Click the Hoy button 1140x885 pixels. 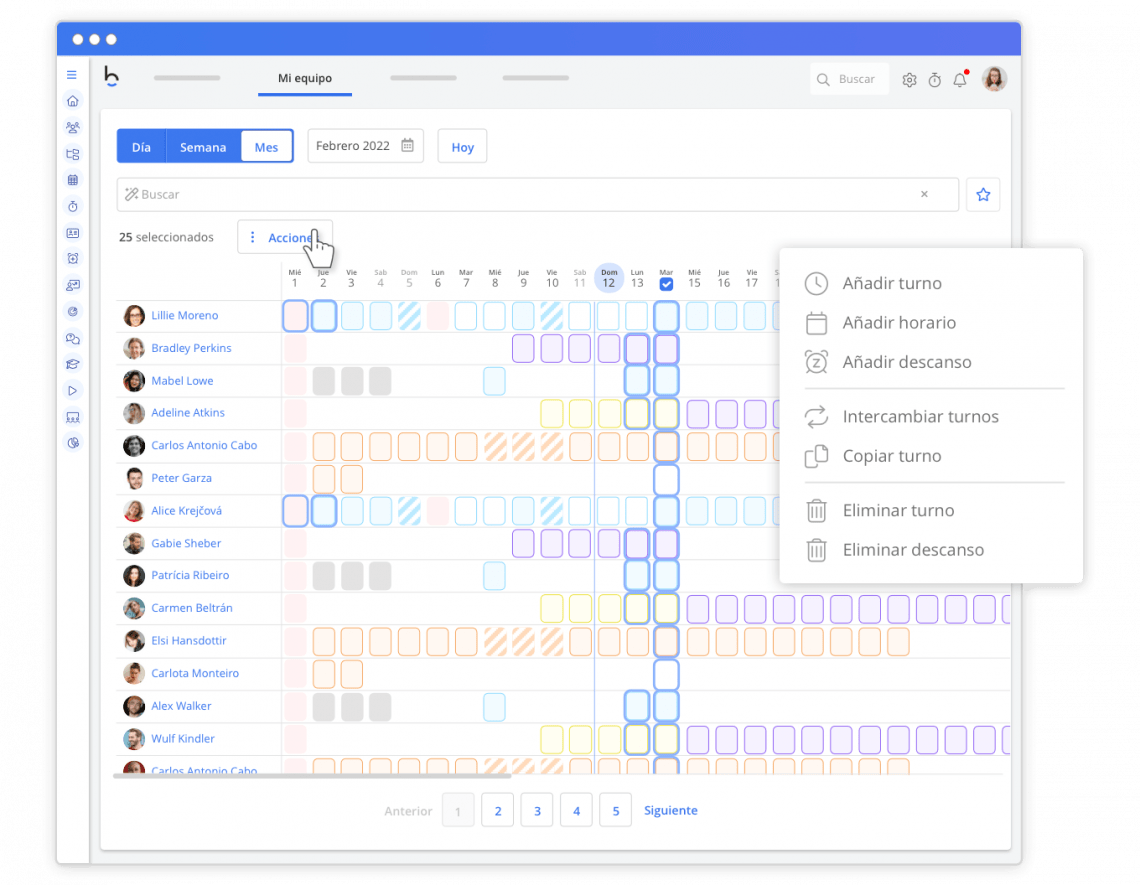point(462,147)
